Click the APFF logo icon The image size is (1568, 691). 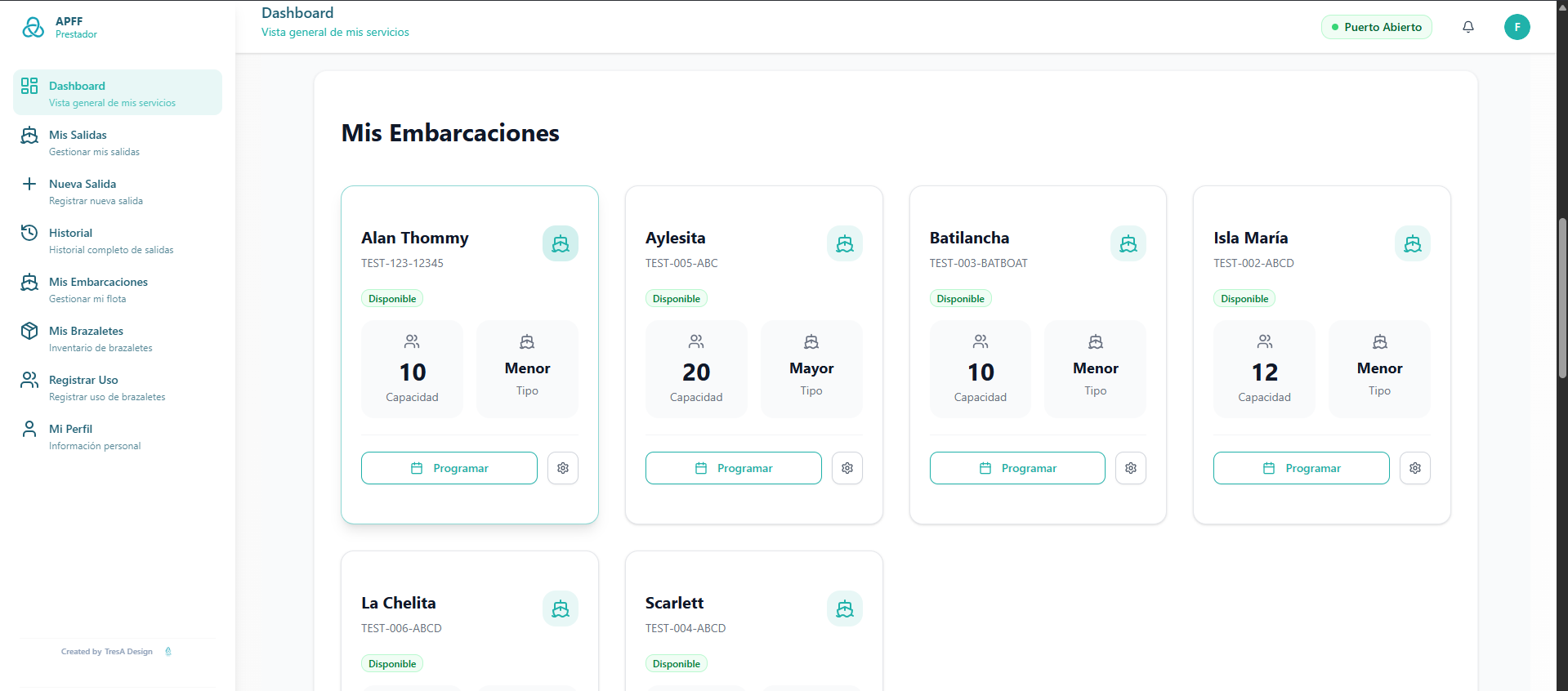33,27
